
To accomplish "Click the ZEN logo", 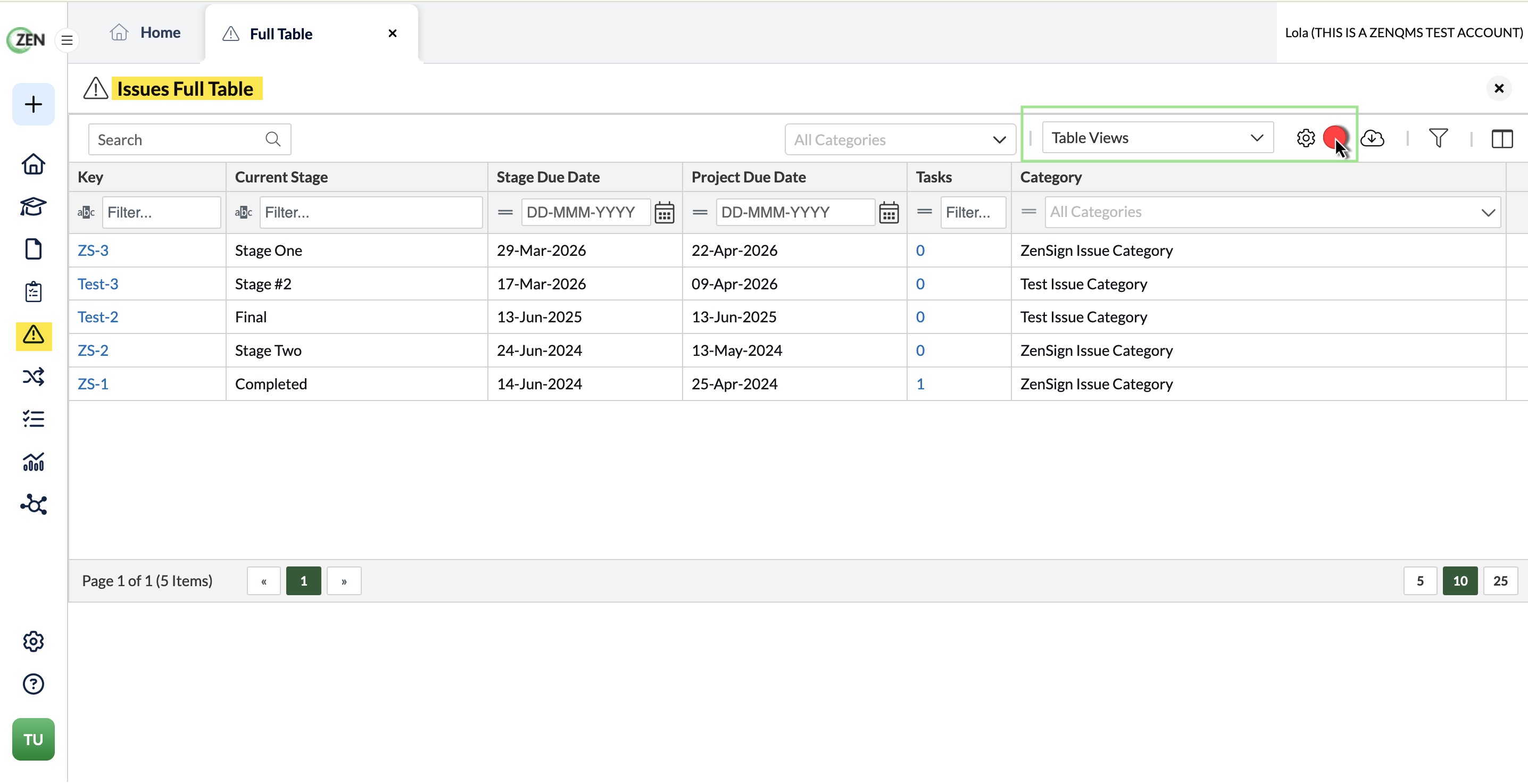I will pyautogui.click(x=26, y=40).
